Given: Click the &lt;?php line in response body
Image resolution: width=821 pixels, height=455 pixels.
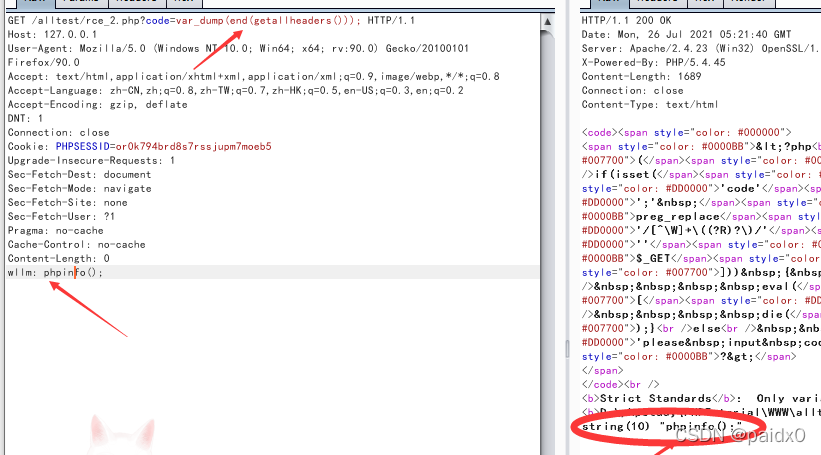Looking at the screenshot, I should point(701,147).
